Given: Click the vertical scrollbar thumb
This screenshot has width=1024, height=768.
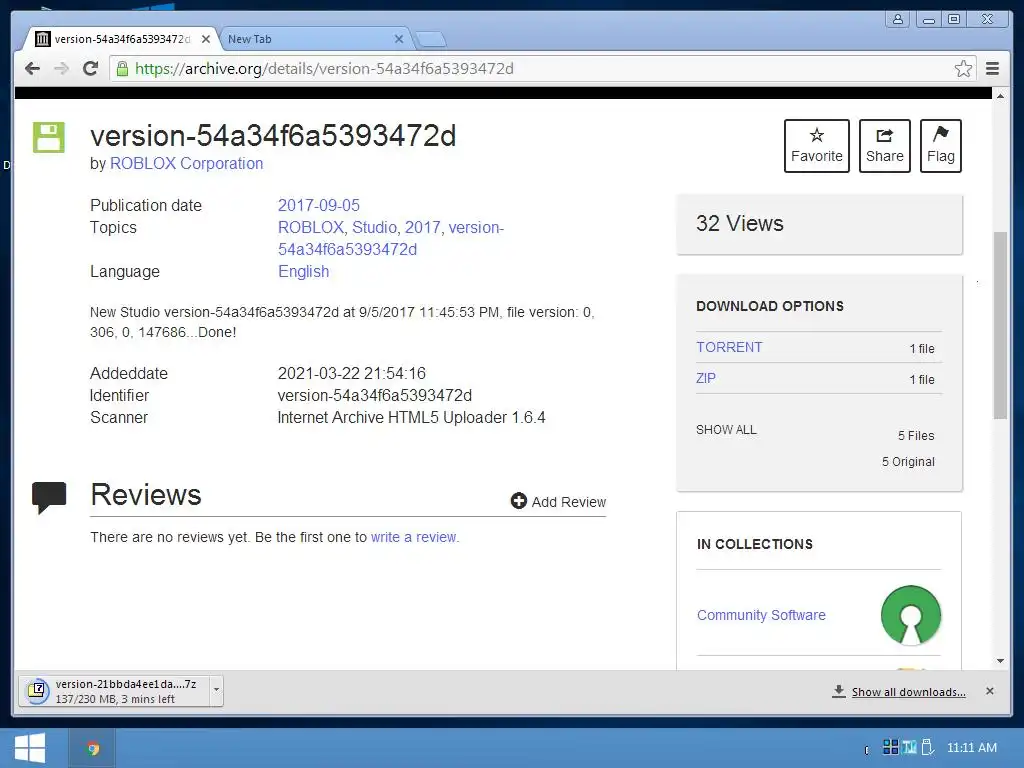Looking at the screenshot, I should [x=1000, y=325].
